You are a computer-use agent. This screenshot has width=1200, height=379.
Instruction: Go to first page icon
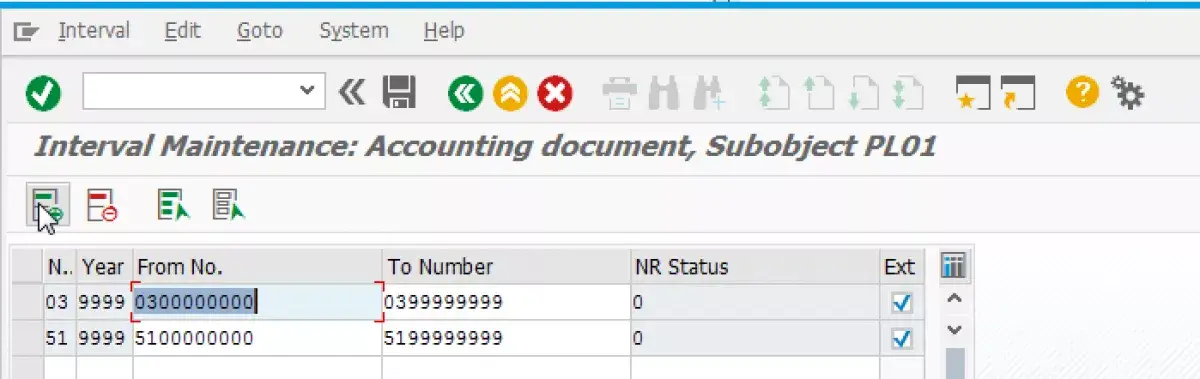775,94
